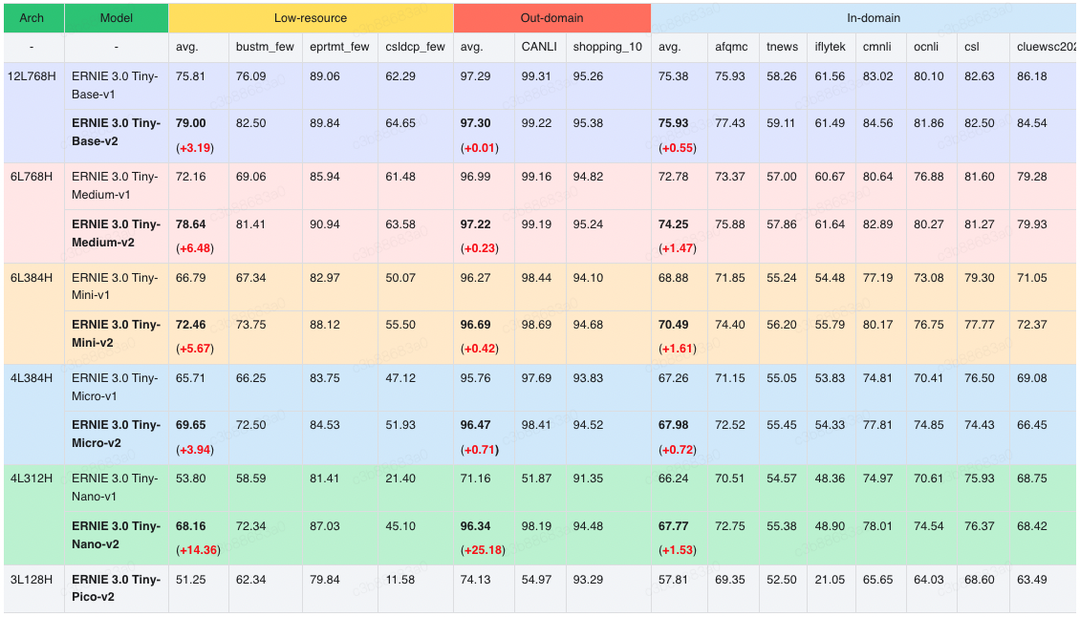Click the In-domain header cell
The width and height of the screenshot is (1080, 617).
(864, 18)
